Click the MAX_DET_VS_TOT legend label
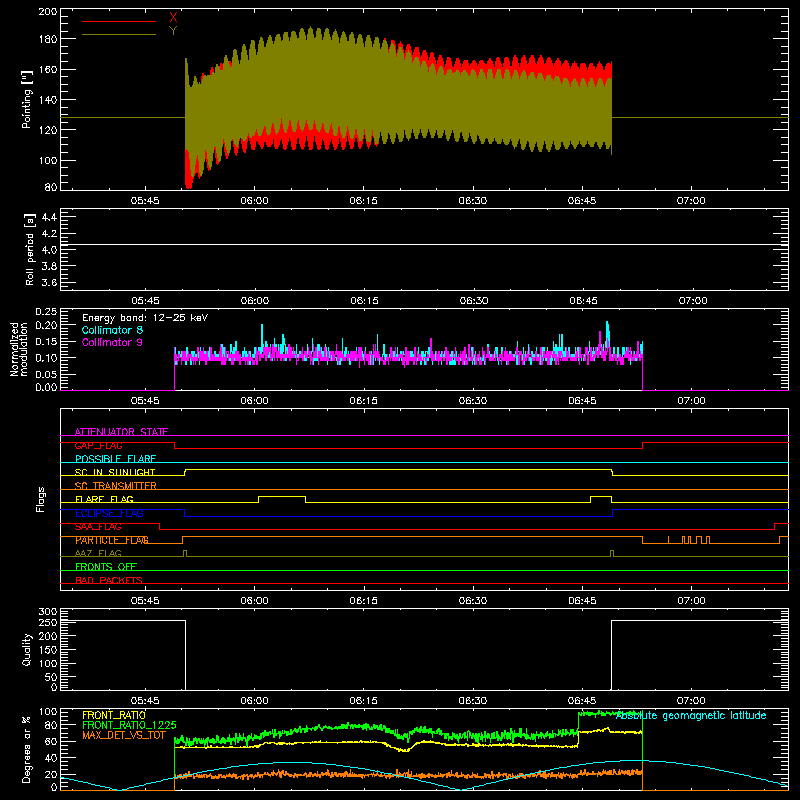 tap(124, 735)
